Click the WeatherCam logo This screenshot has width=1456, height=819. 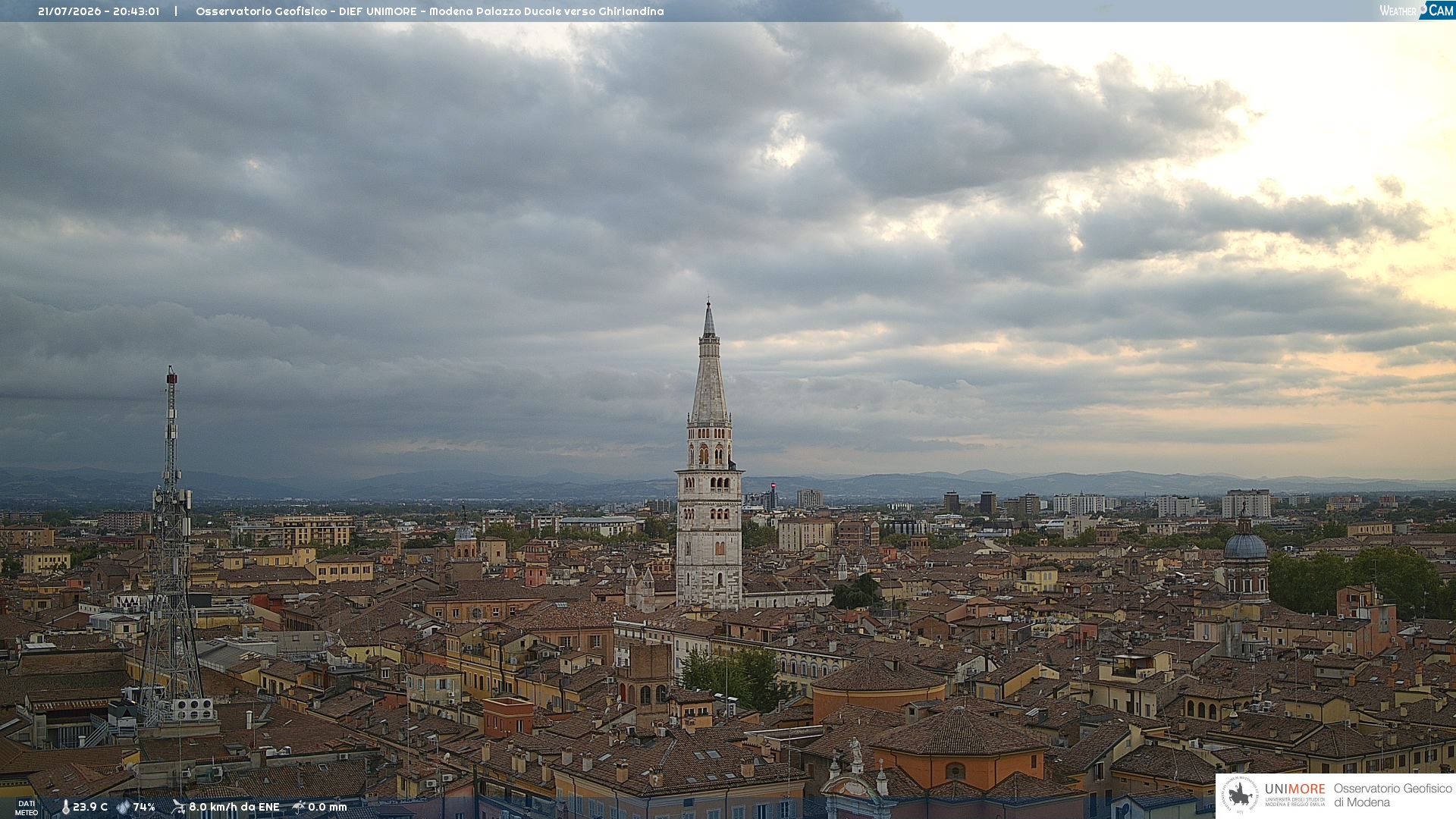coord(1417,10)
